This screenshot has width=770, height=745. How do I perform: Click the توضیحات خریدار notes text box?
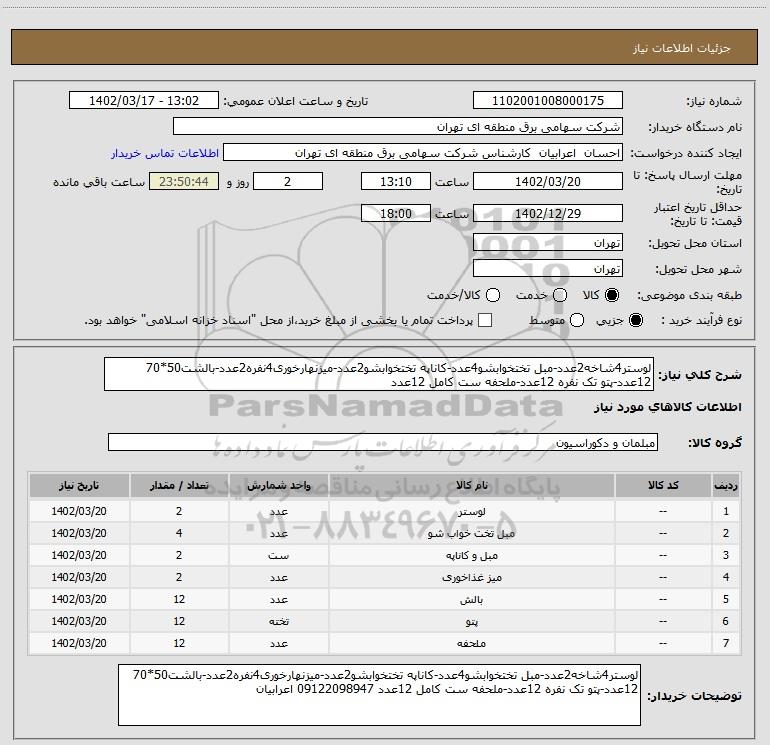click(x=379, y=694)
